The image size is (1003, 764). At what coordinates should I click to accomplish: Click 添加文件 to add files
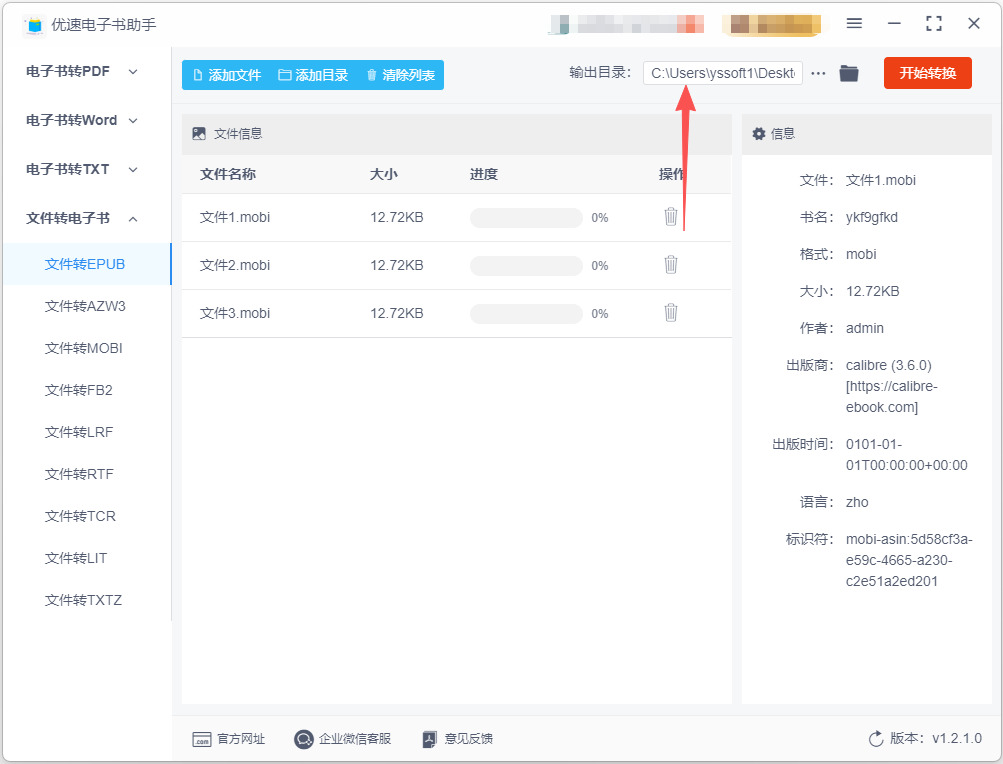[x=227, y=75]
